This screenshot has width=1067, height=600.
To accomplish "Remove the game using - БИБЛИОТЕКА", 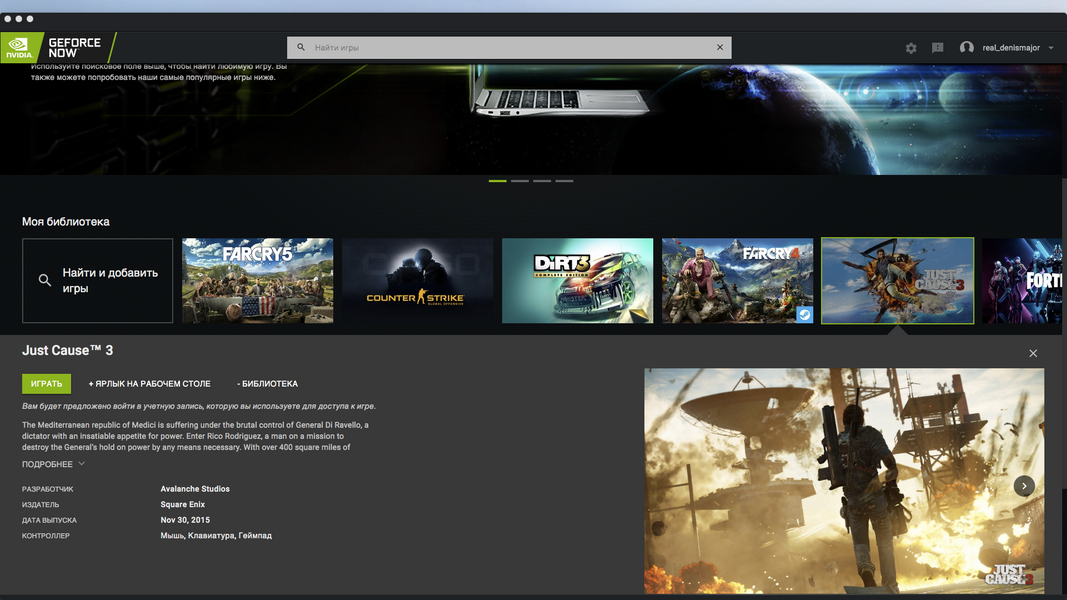I will (267, 384).
